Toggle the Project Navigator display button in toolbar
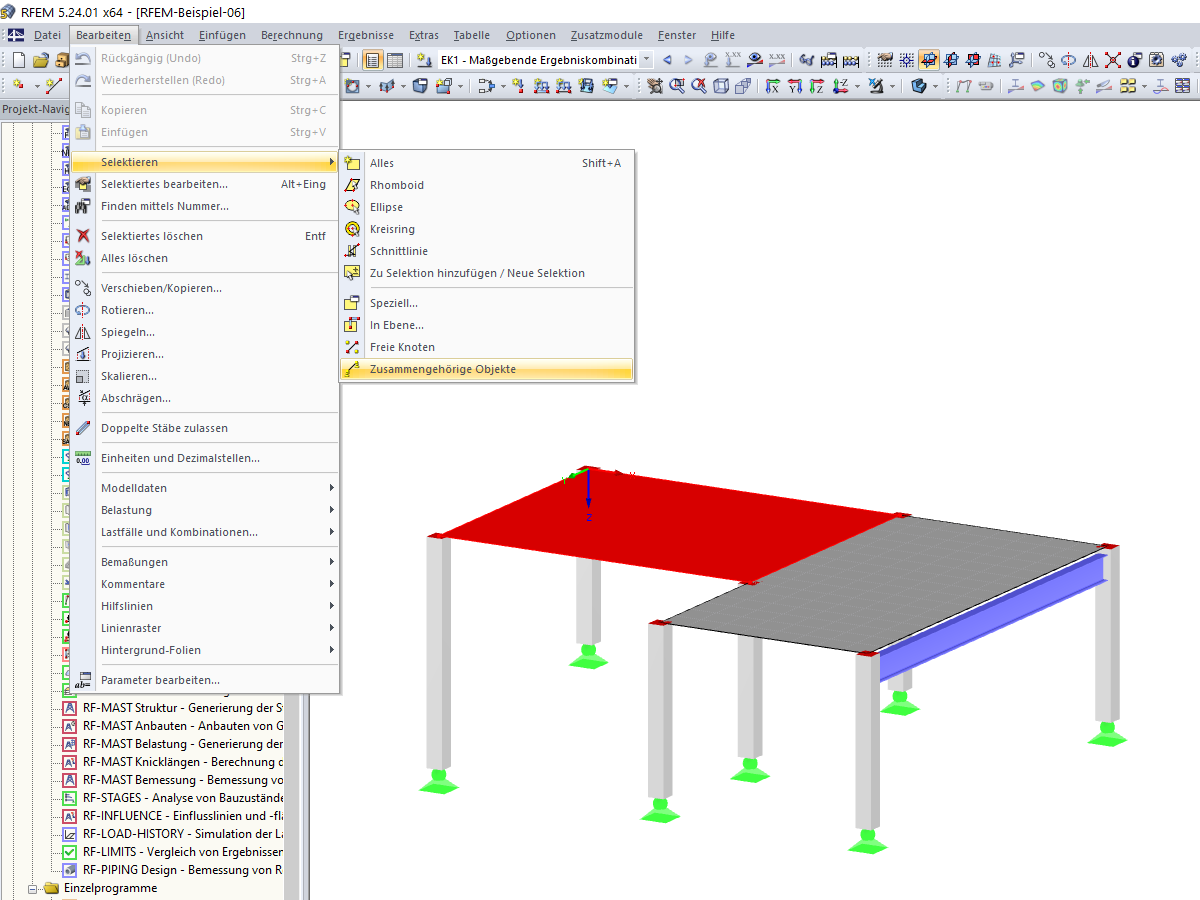Screen dimensions: 1200x900 [x=372, y=60]
